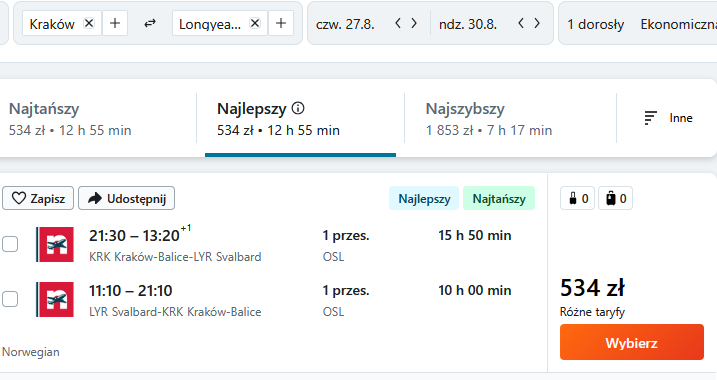The image size is (717, 380).
Task: Click LYR Svalbard-KRK Kraków-Balice route text
Action: point(175,312)
